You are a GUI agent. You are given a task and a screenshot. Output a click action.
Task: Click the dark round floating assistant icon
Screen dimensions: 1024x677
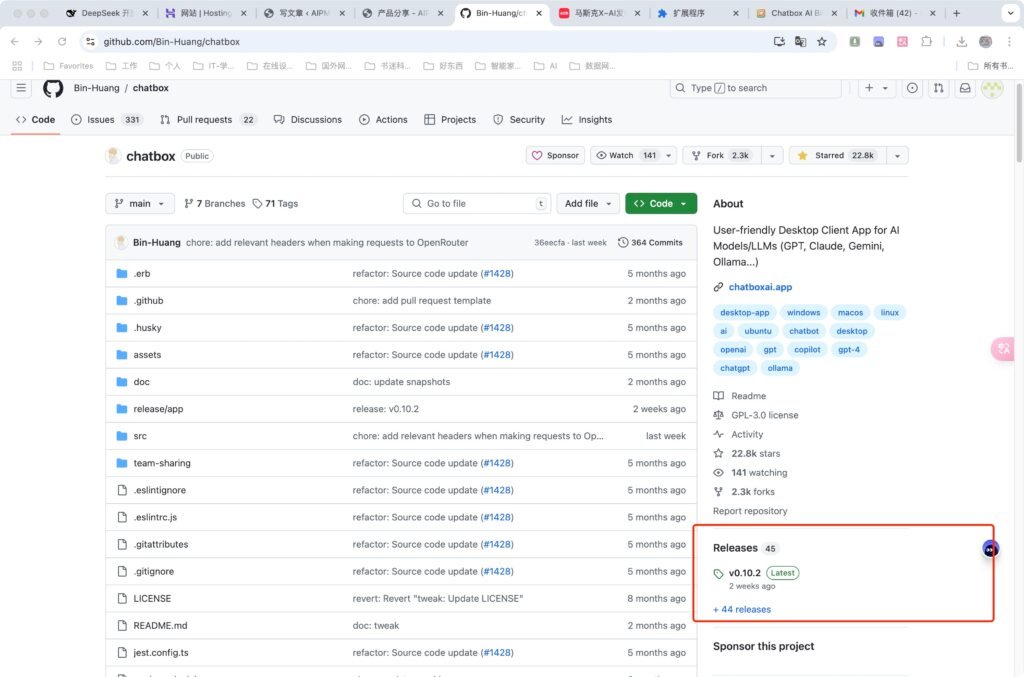990,549
